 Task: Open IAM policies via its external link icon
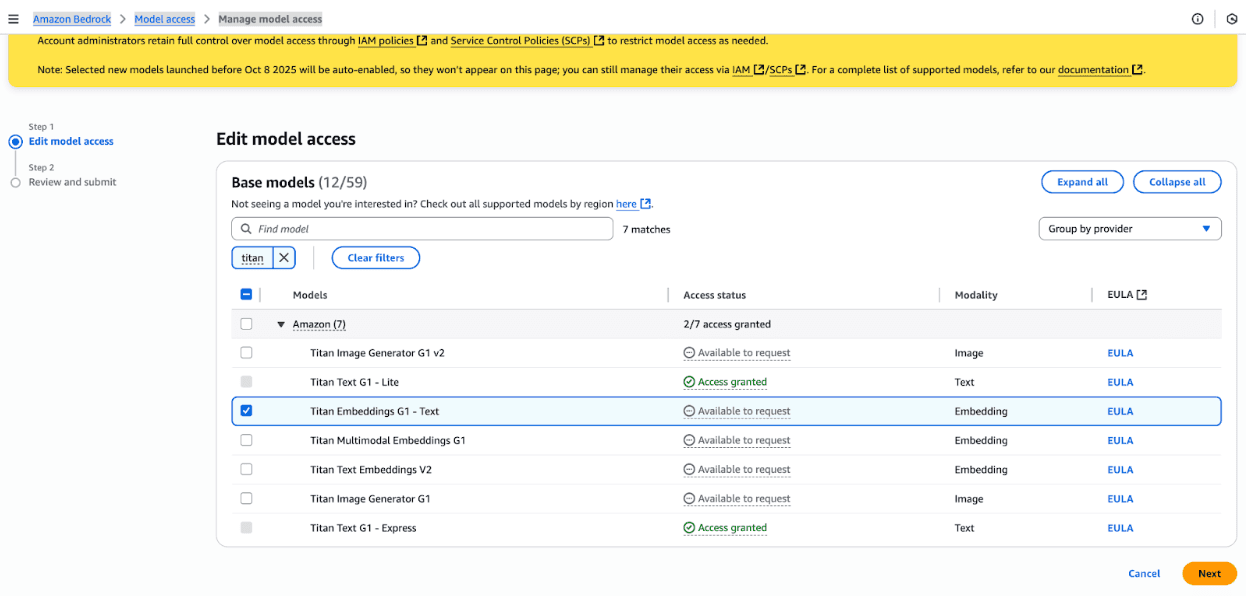click(421, 40)
